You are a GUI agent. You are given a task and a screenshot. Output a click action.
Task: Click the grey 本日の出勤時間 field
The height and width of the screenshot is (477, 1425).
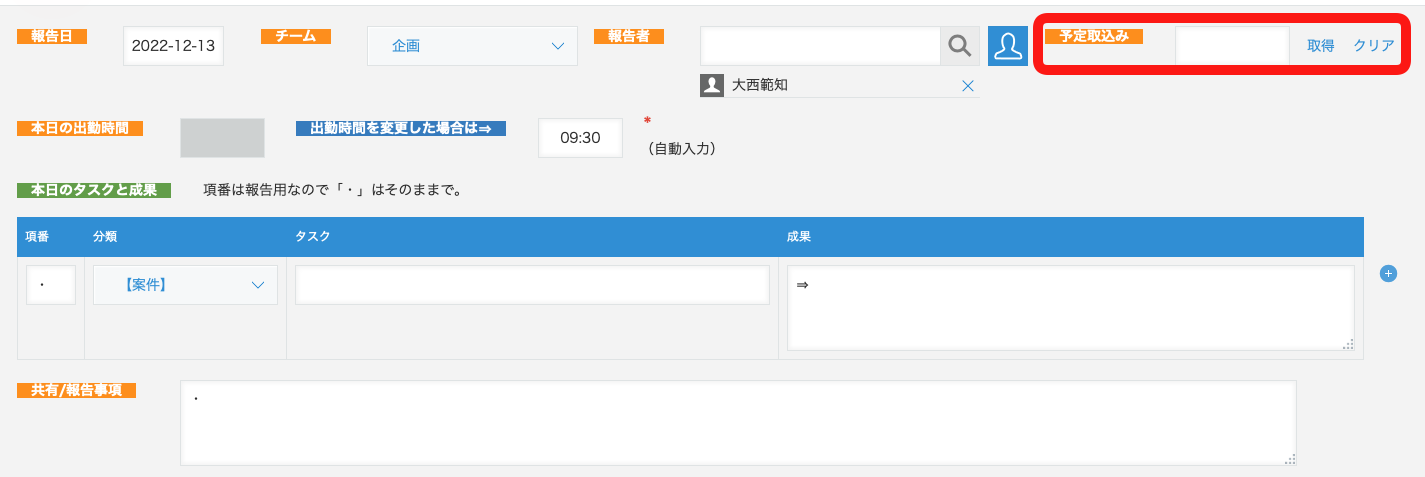tap(222, 138)
